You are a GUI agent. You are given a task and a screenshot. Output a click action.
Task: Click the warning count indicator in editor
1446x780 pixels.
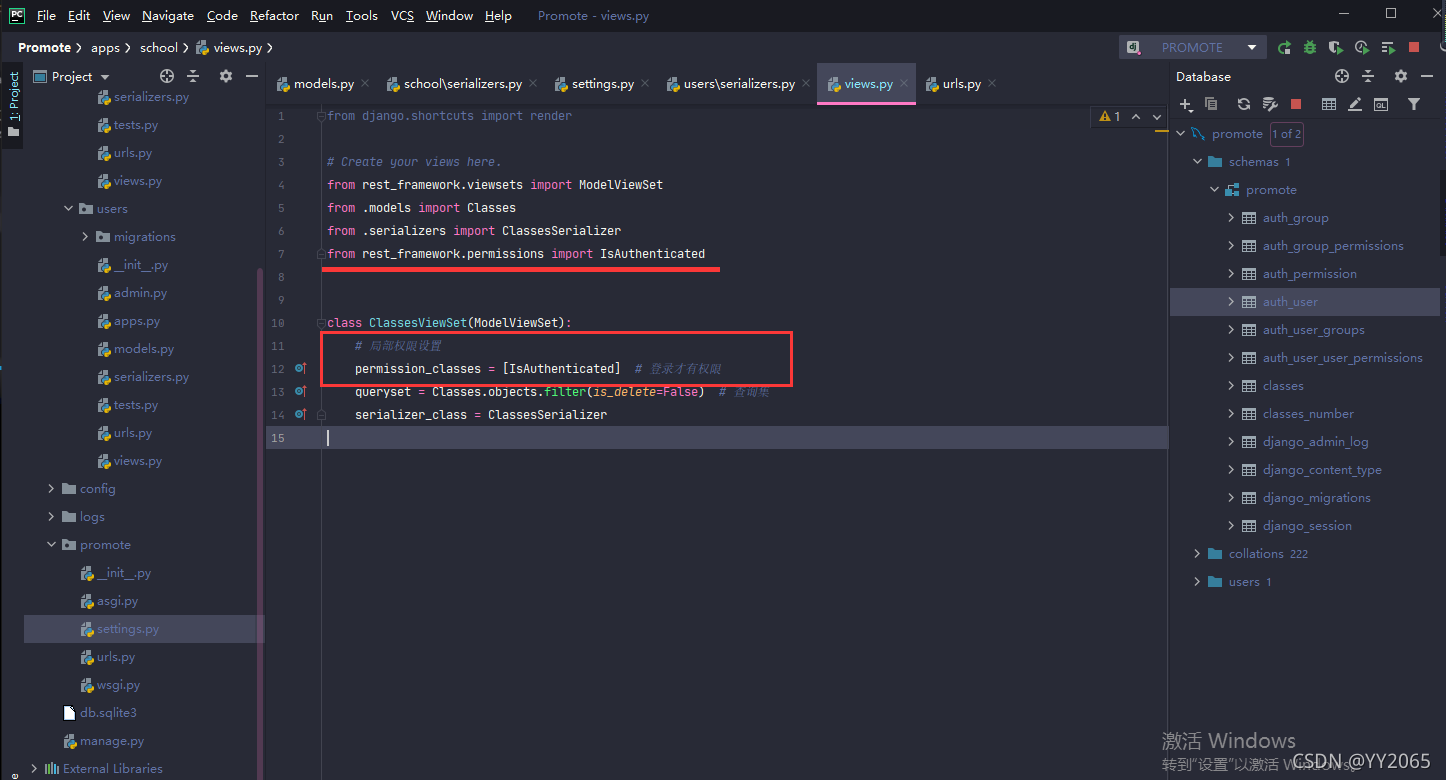tap(1110, 117)
